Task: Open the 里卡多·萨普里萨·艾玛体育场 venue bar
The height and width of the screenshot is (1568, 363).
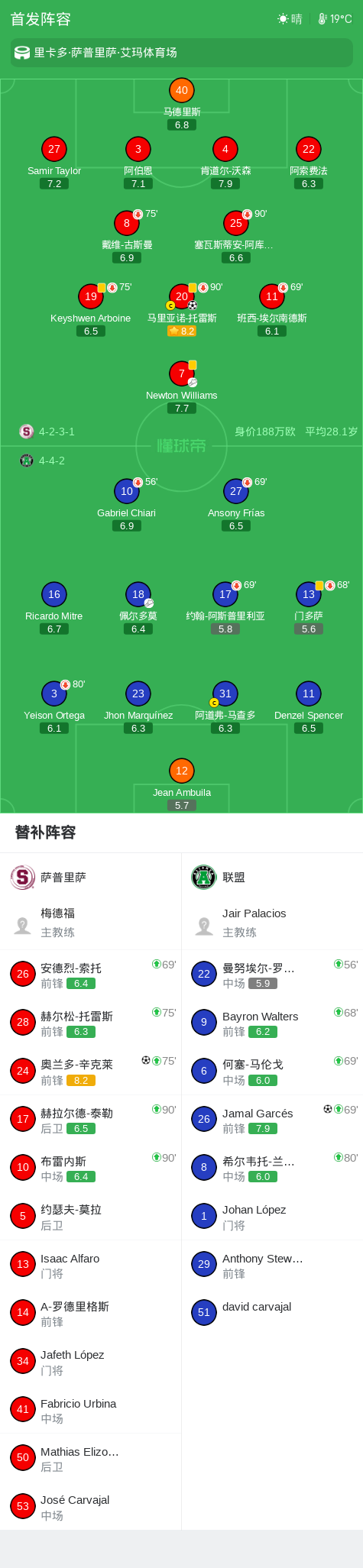Action: [x=182, y=53]
